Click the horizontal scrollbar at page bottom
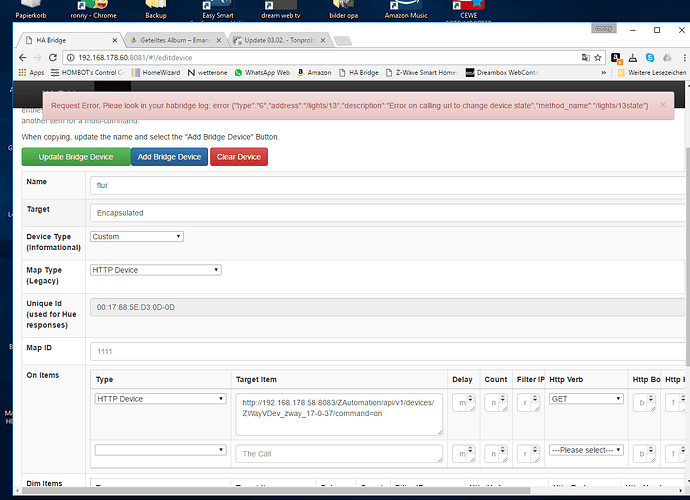The image size is (690, 500). 276,490
